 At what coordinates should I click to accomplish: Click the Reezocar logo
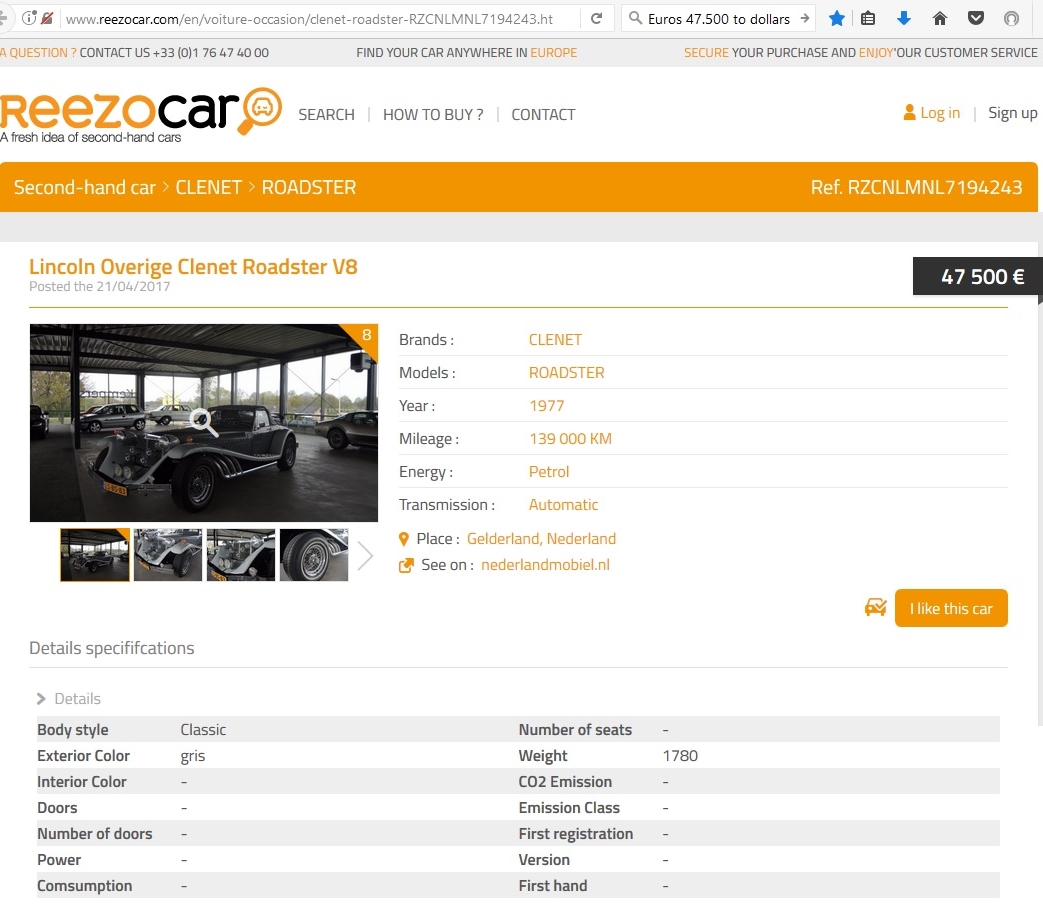click(141, 113)
